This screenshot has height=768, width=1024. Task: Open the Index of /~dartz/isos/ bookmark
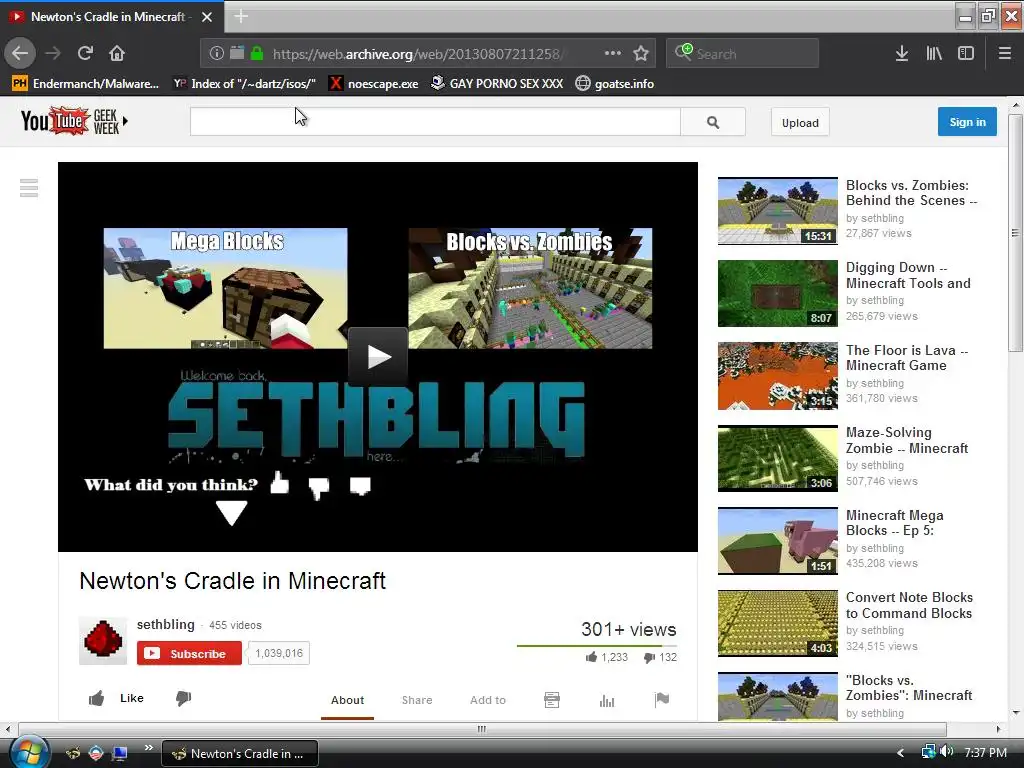pos(244,84)
